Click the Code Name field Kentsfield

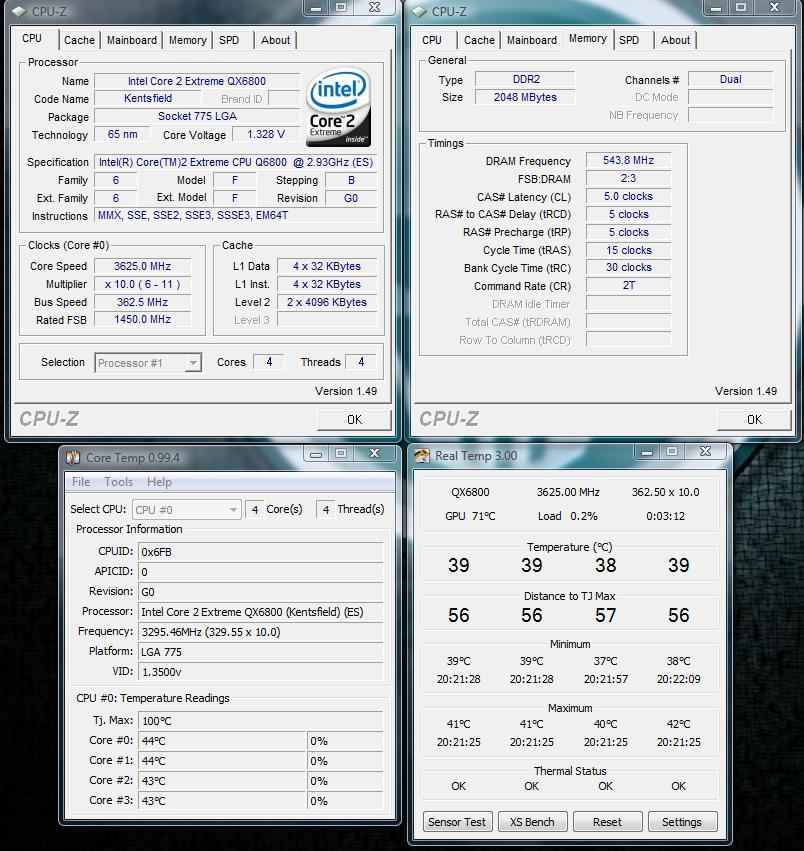coord(148,99)
